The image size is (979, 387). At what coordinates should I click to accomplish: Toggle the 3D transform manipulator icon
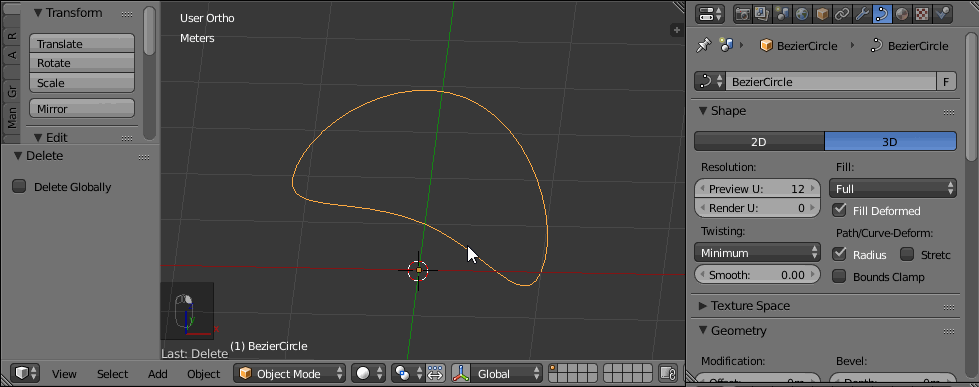pyautogui.click(x=461, y=373)
